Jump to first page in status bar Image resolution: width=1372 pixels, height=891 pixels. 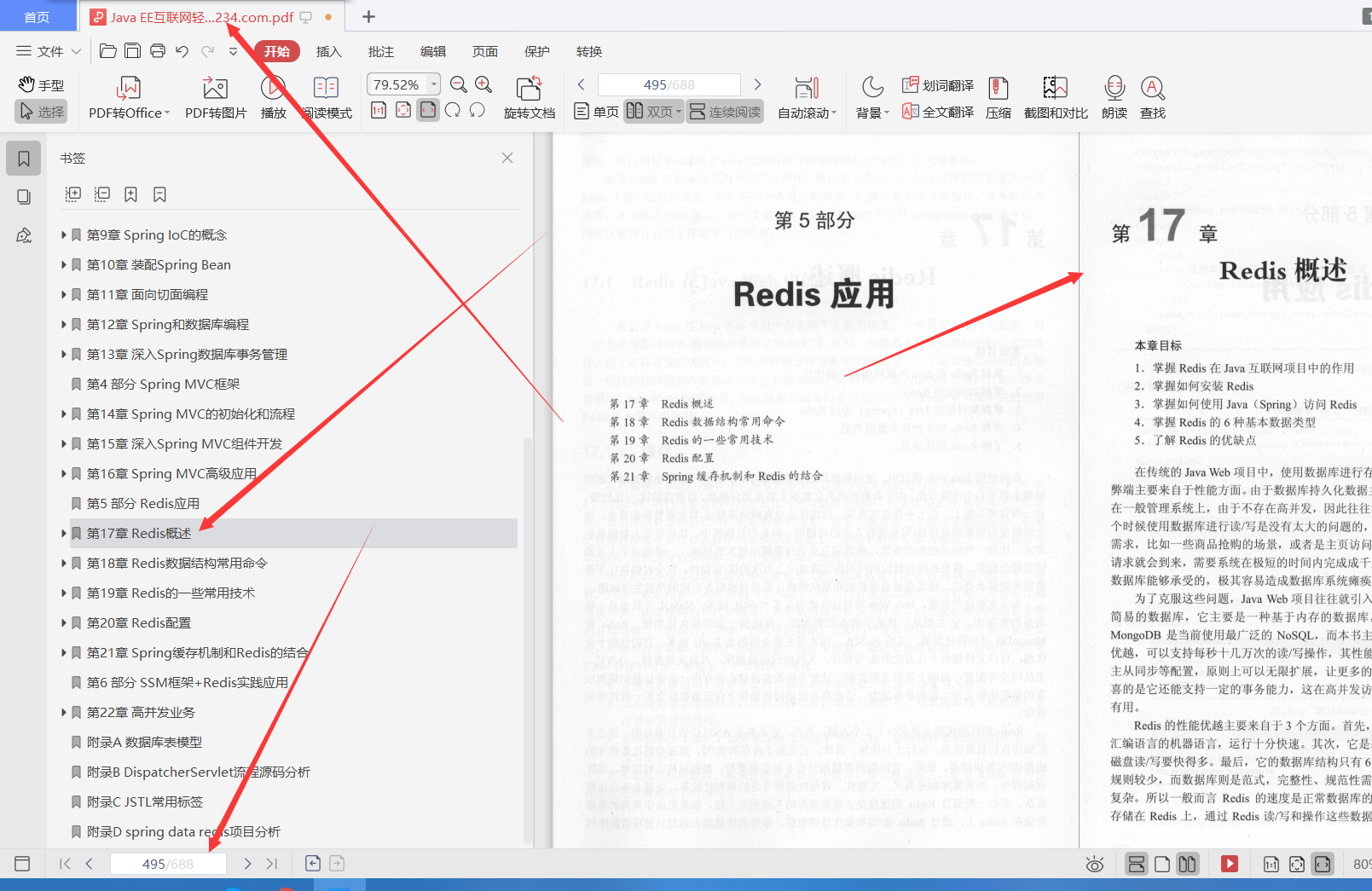[x=65, y=864]
